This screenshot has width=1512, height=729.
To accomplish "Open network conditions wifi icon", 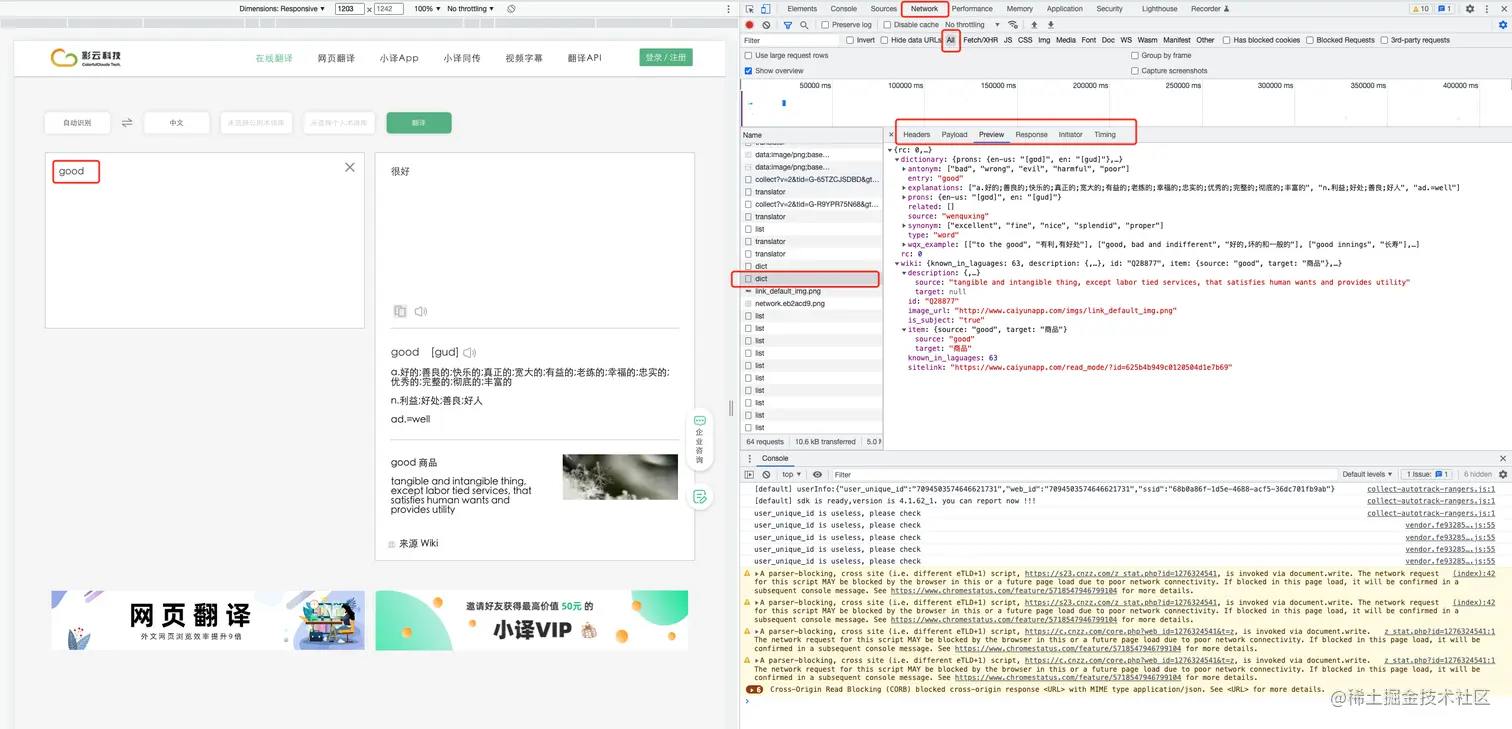I will [1013, 25].
